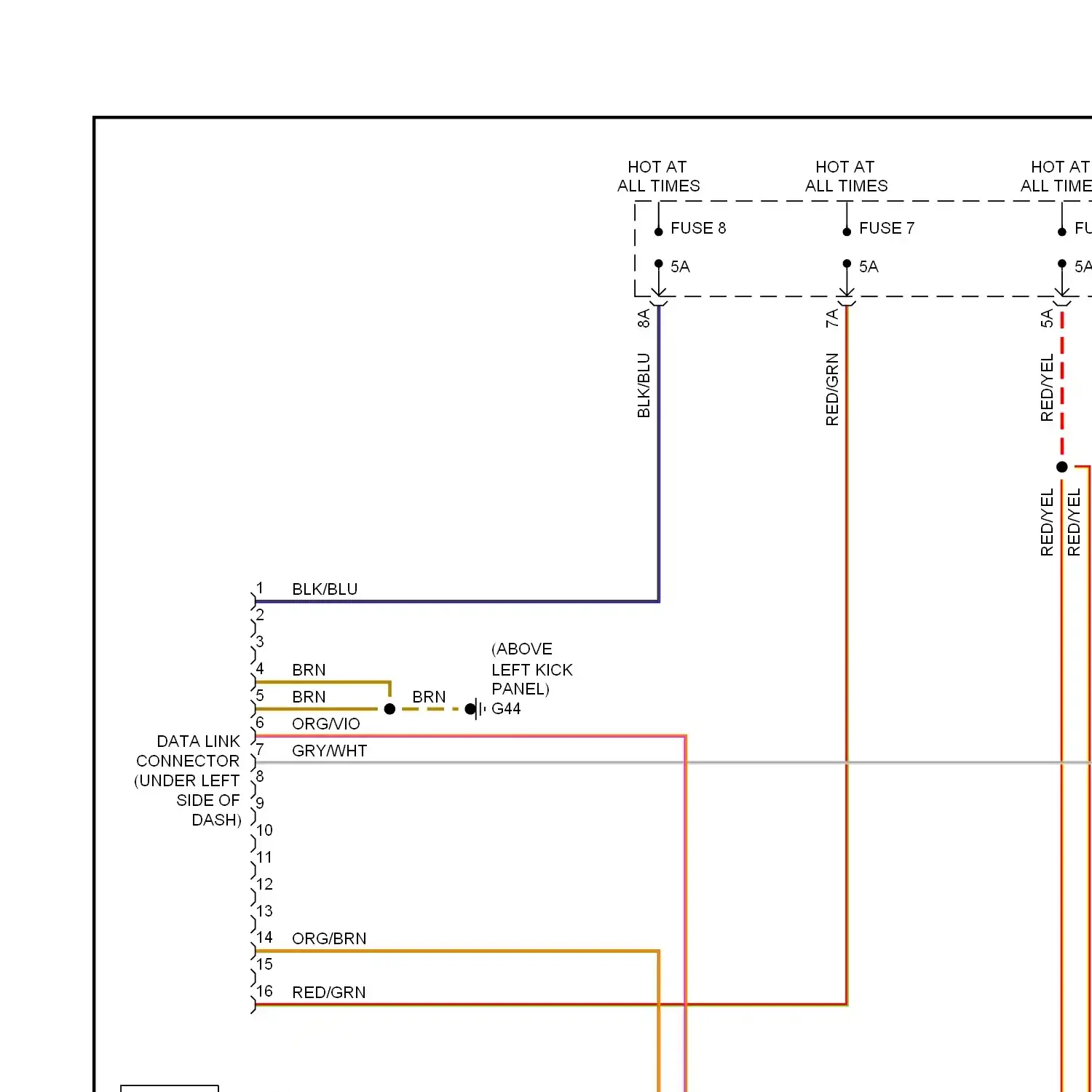Click connector pin number 8
Viewport: 1092px width, 1092px height.
260,776
